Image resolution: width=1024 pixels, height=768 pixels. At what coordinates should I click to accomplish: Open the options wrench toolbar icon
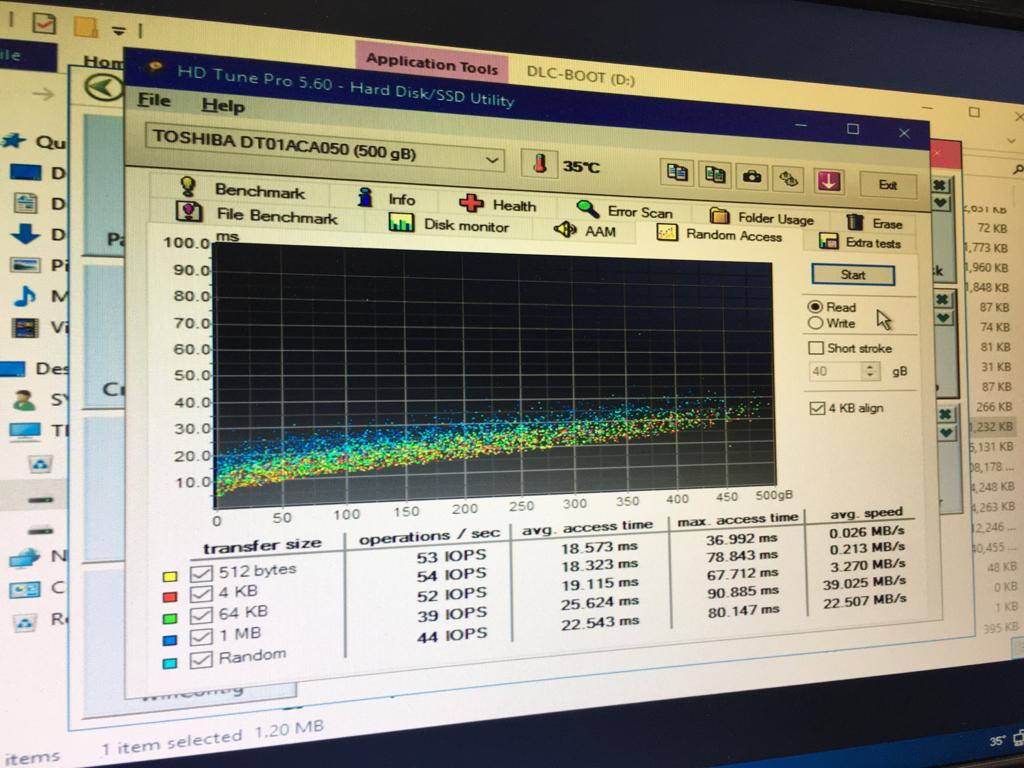coord(789,178)
